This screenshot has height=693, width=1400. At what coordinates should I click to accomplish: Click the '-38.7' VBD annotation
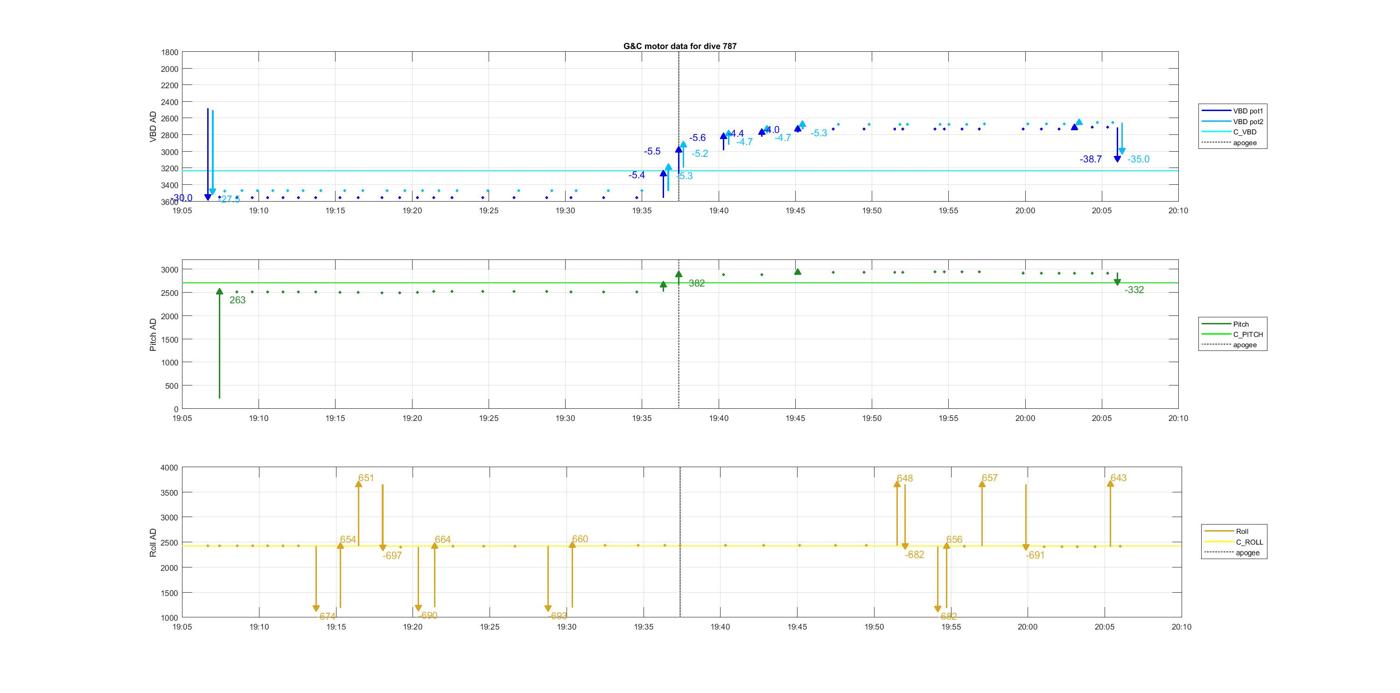click(x=1091, y=159)
